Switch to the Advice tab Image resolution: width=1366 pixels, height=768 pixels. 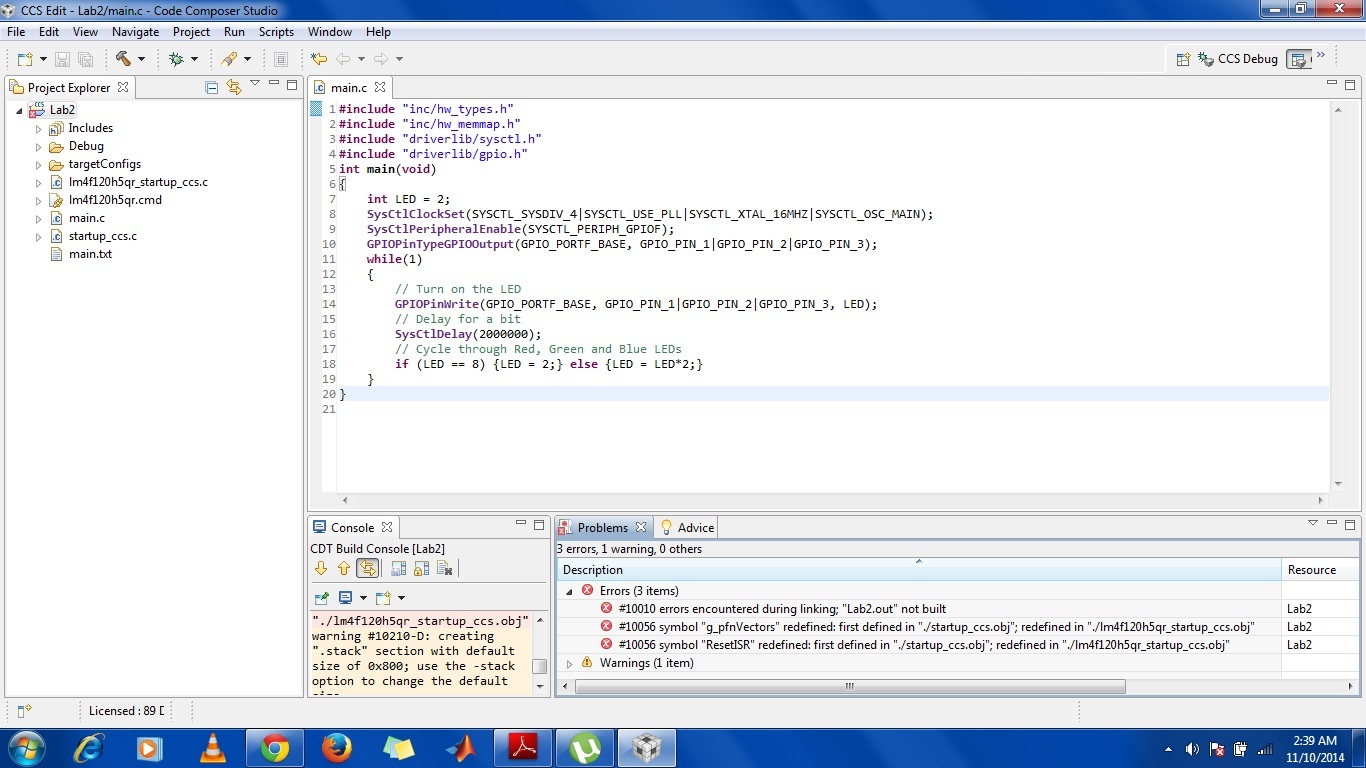coord(687,527)
